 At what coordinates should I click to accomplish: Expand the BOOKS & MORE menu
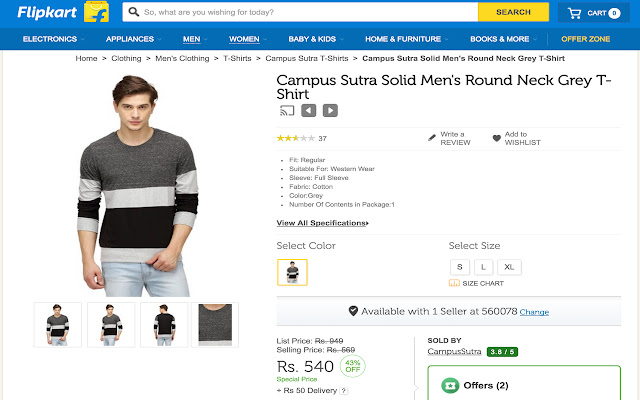pos(503,39)
